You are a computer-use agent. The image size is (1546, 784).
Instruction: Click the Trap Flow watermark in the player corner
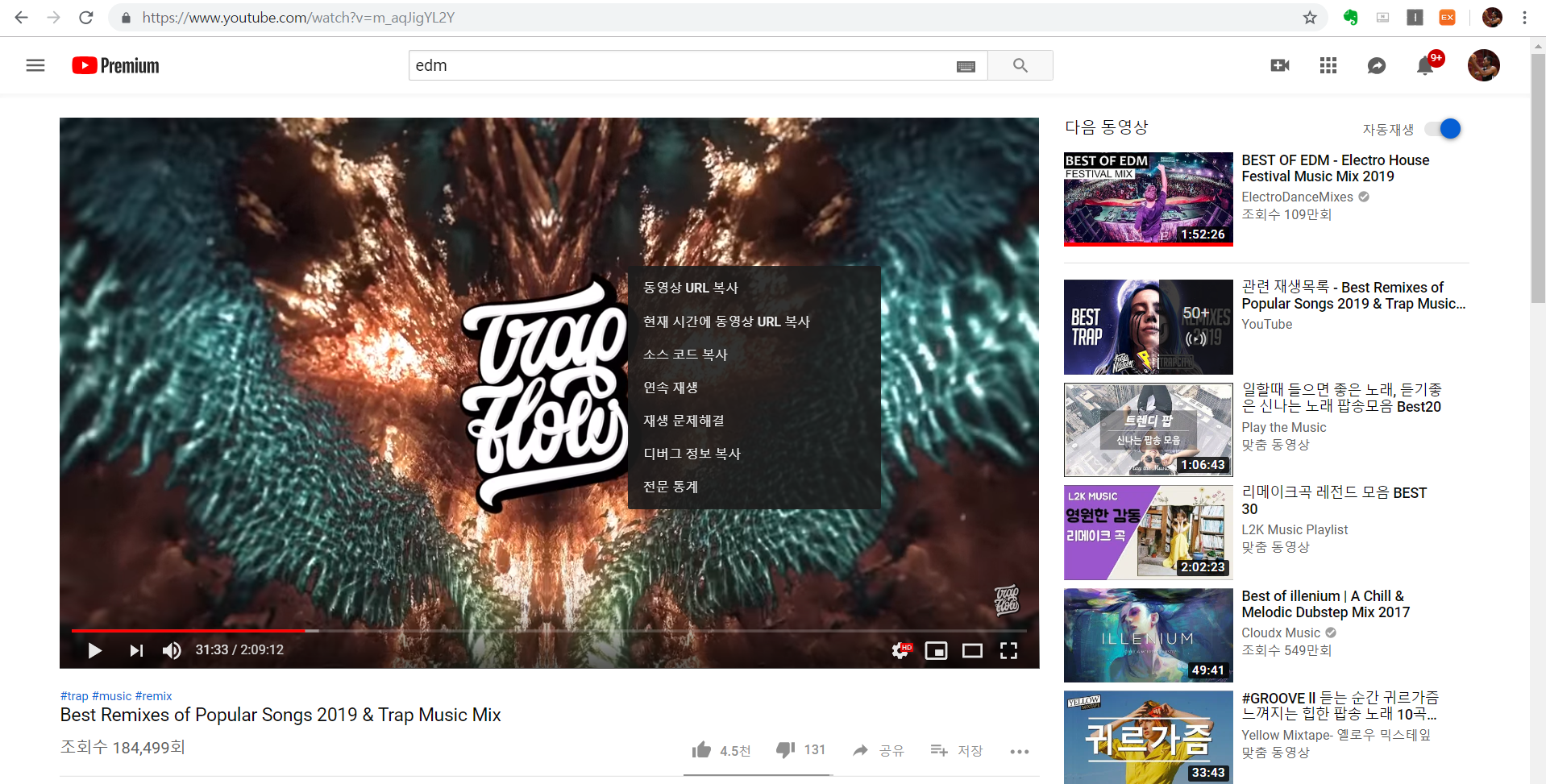click(1007, 600)
